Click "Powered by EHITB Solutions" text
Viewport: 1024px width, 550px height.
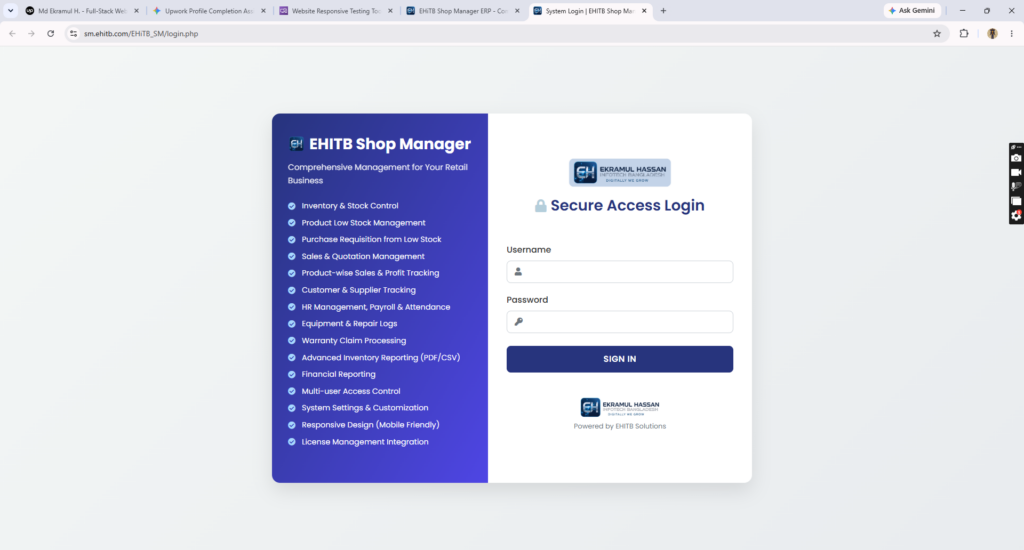(x=619, y=426)
